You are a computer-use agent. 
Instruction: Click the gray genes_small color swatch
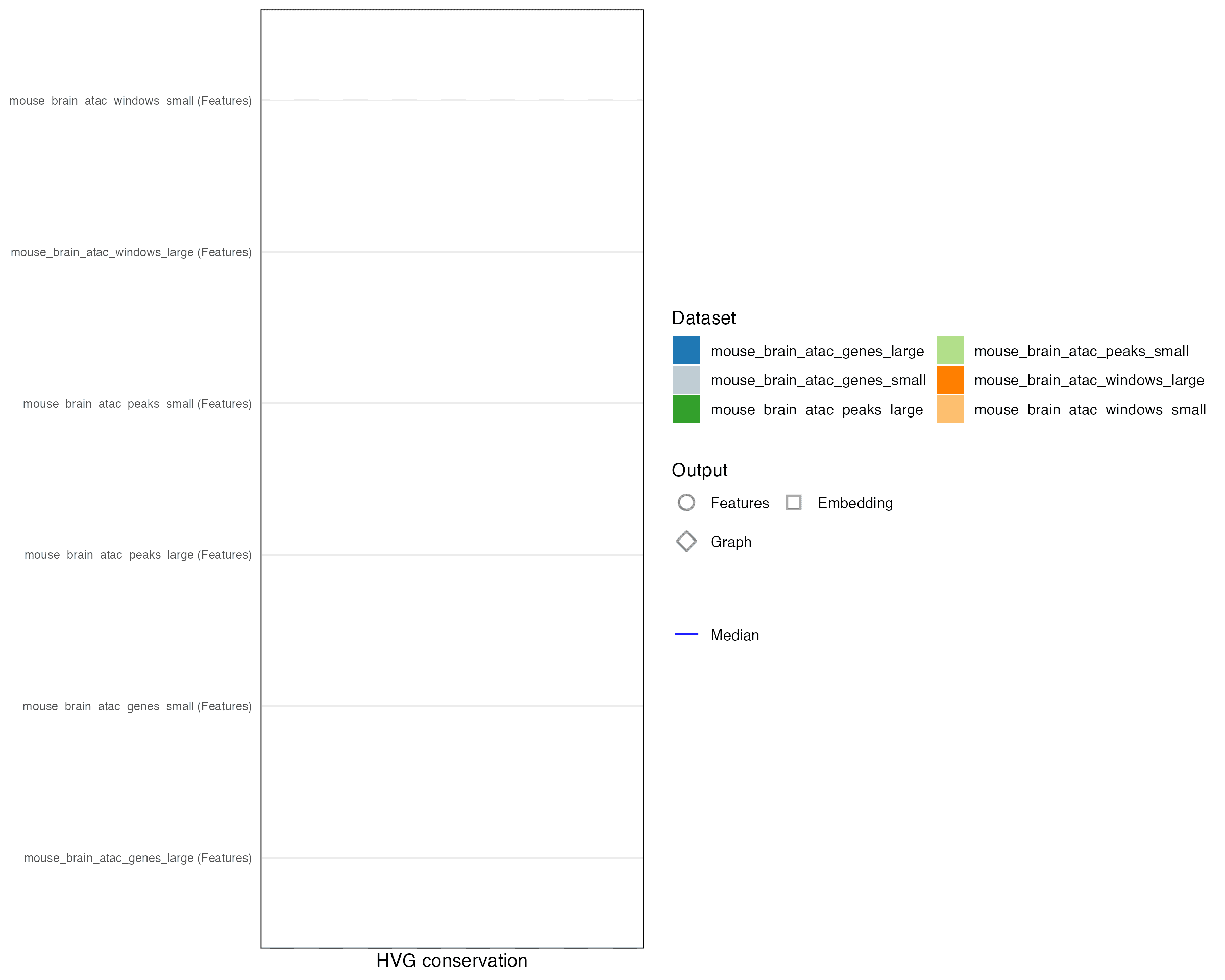click(686, 380)
